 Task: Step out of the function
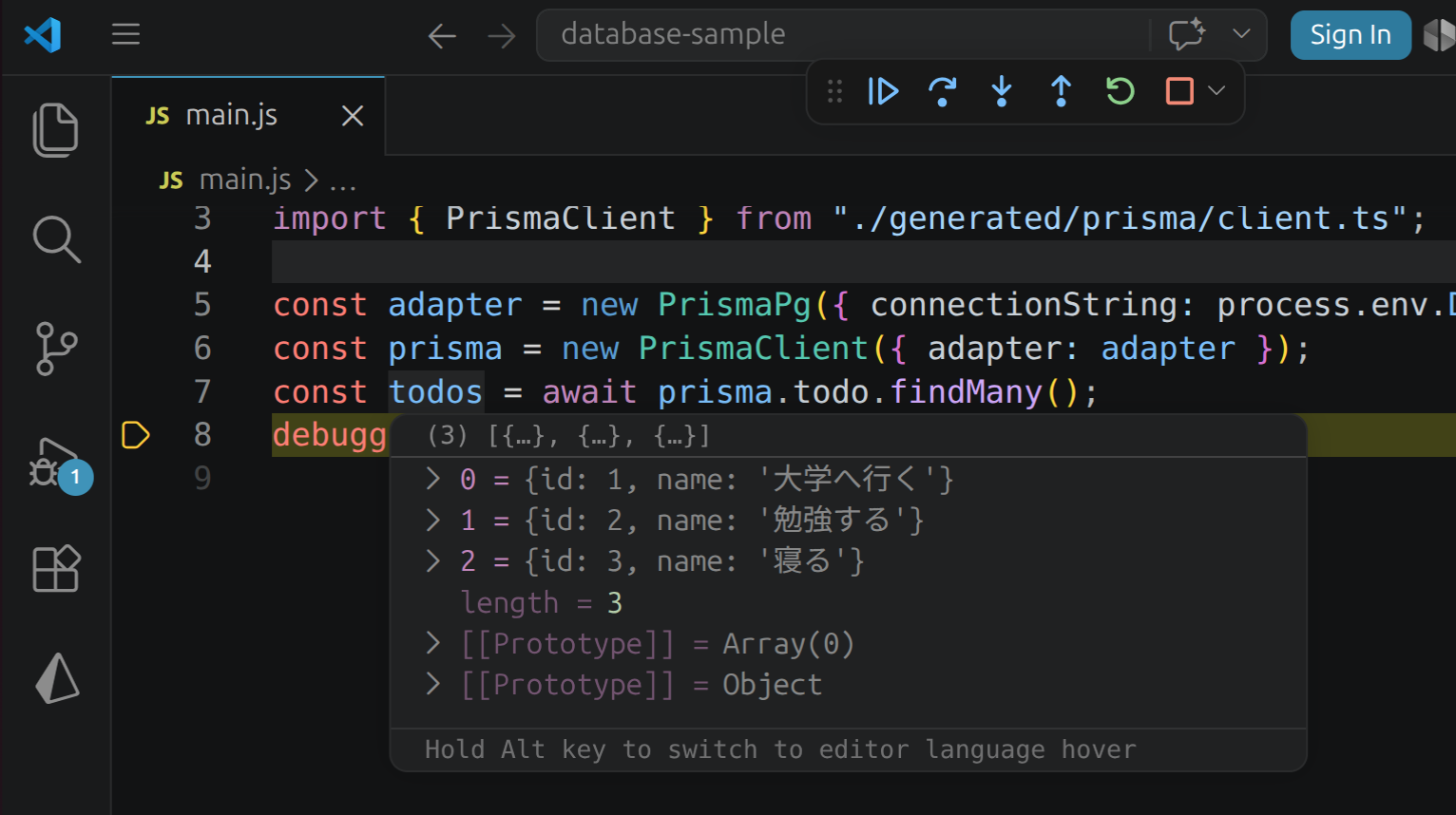coord(1061,91)
